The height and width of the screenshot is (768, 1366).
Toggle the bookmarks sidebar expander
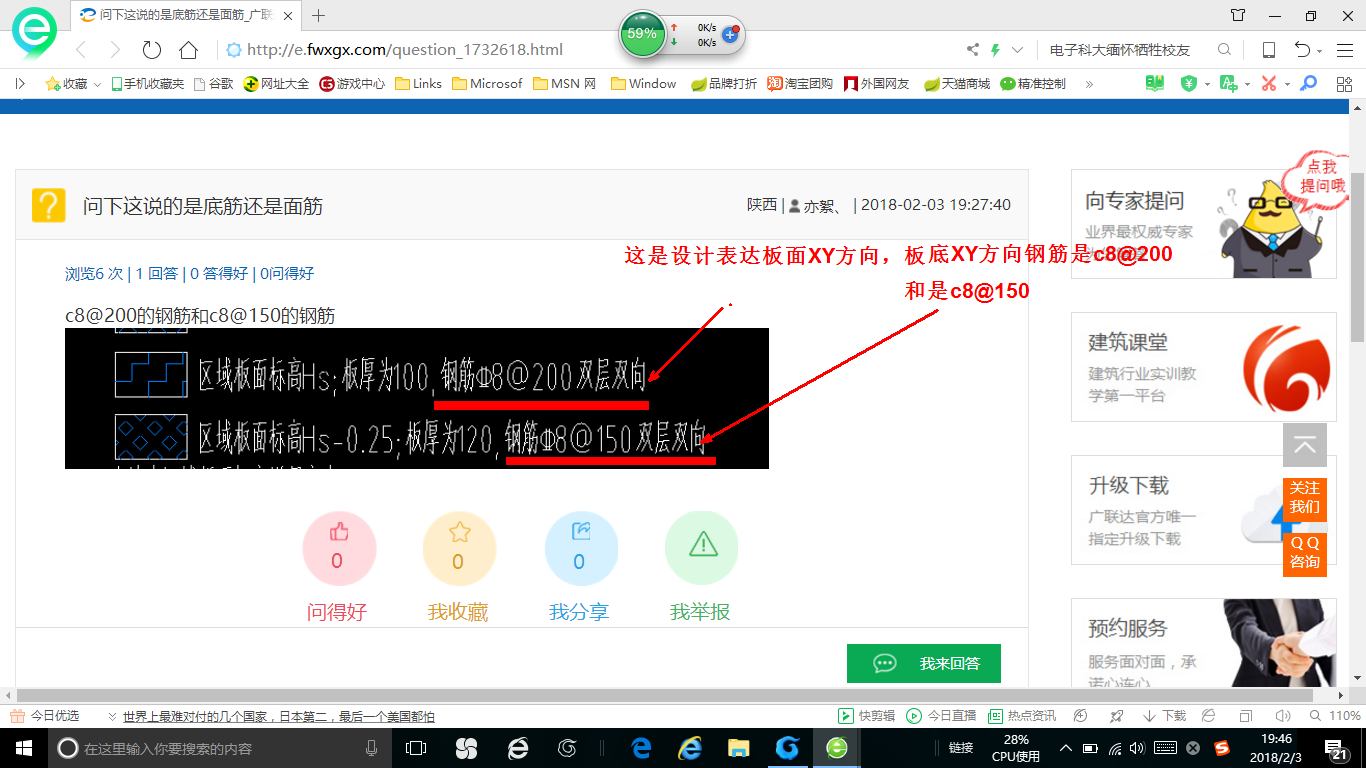coord(20,84)
